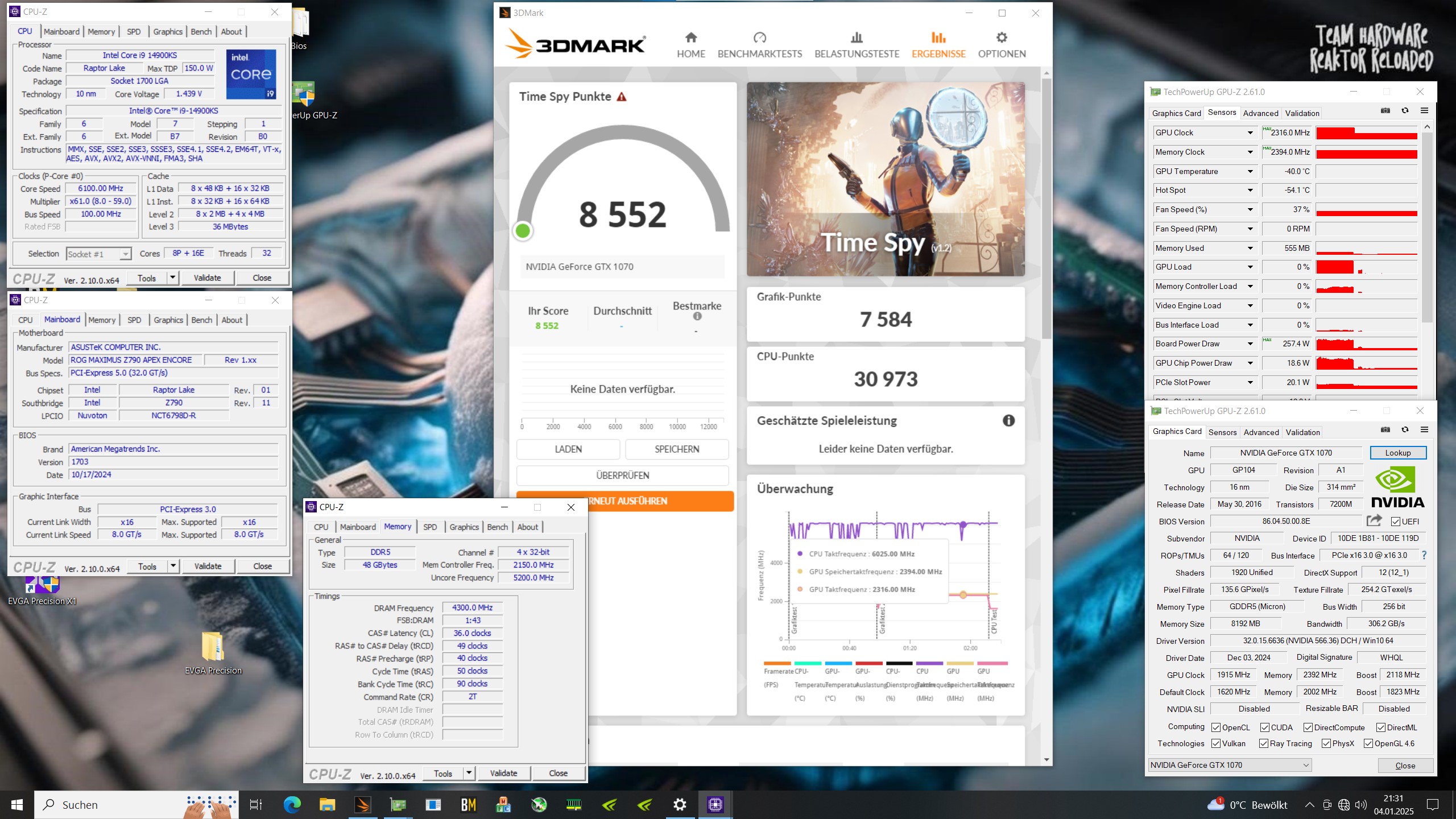This screenshot has width=1456, height=819.
Task: Toggle the Ray Tracing checkbox
Action: click(x=1264, y=743)
